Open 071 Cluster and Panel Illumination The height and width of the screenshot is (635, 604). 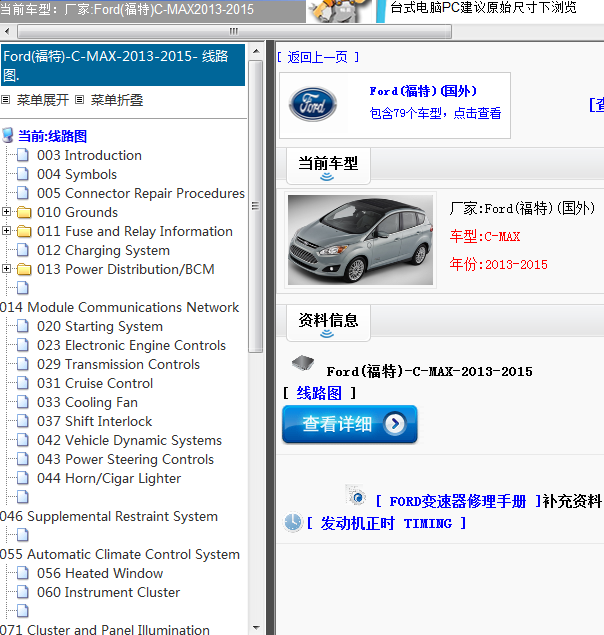pos(105,629)
